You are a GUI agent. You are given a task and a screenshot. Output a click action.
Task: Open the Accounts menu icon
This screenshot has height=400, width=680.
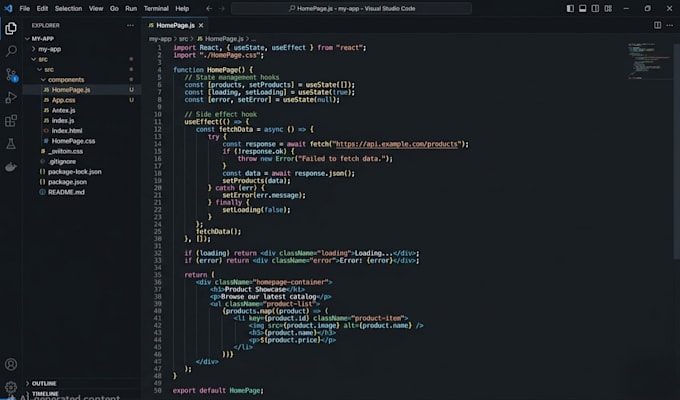pos(11,364)
